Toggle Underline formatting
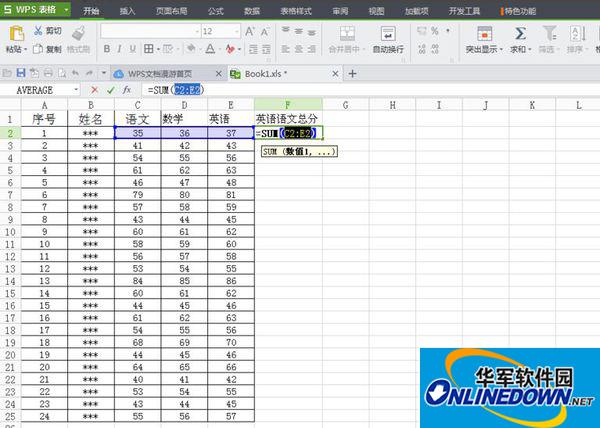This screenshot has width=600, height=428. (x=132, y=49)
